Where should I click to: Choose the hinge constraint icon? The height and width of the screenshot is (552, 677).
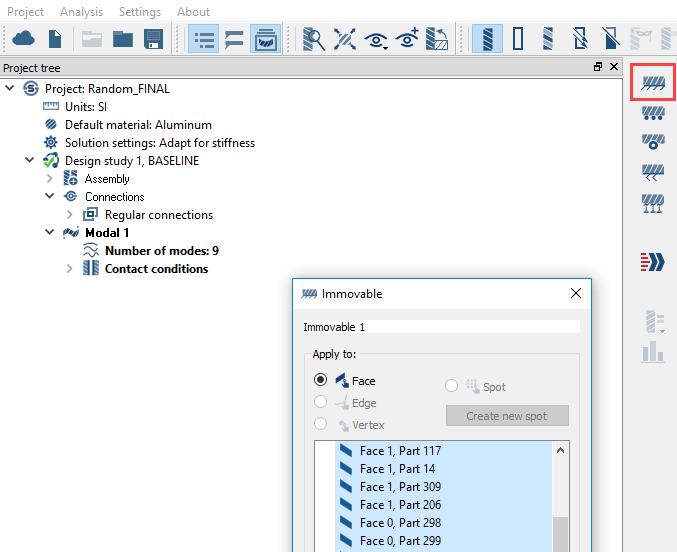click(653, 141)
